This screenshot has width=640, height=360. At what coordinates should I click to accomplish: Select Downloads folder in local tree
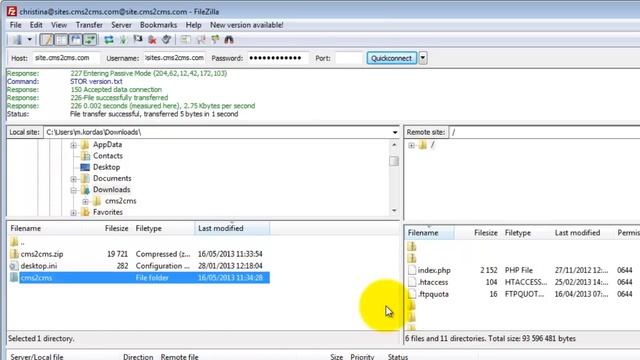pyautogui.click(x=111, y=189)
